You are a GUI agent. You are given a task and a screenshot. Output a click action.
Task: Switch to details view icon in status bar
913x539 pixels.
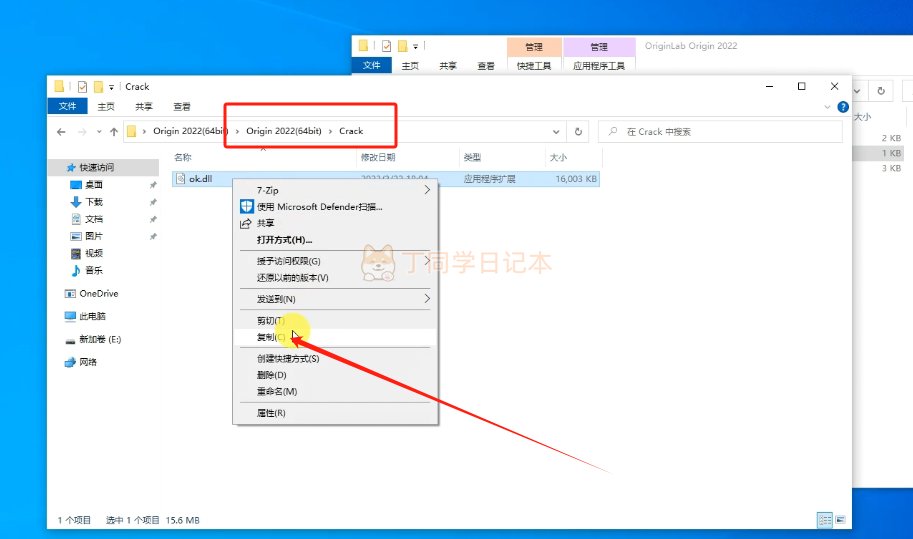(824, 520)
